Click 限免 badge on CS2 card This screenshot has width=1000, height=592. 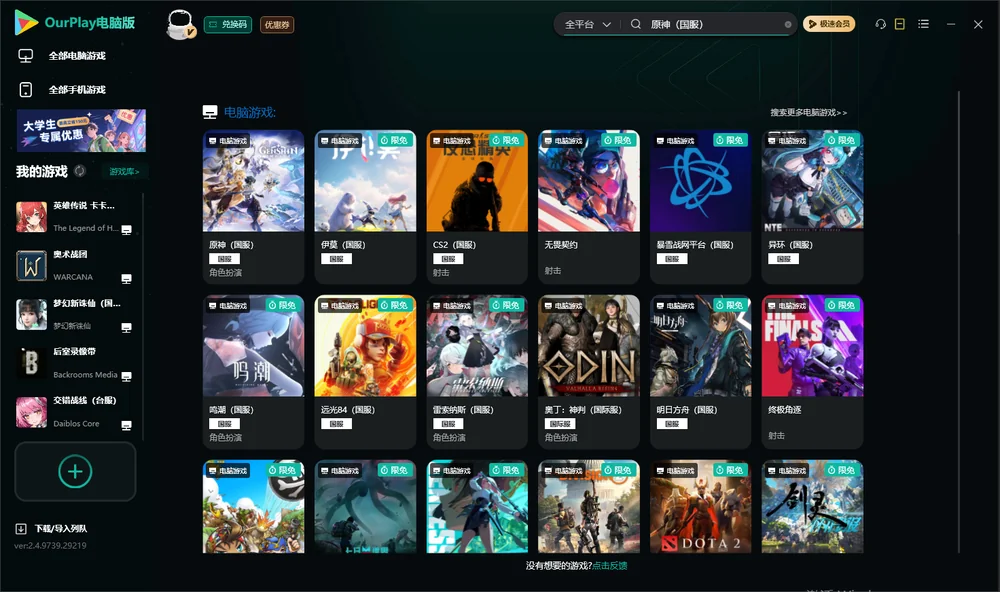click(506, 140)
